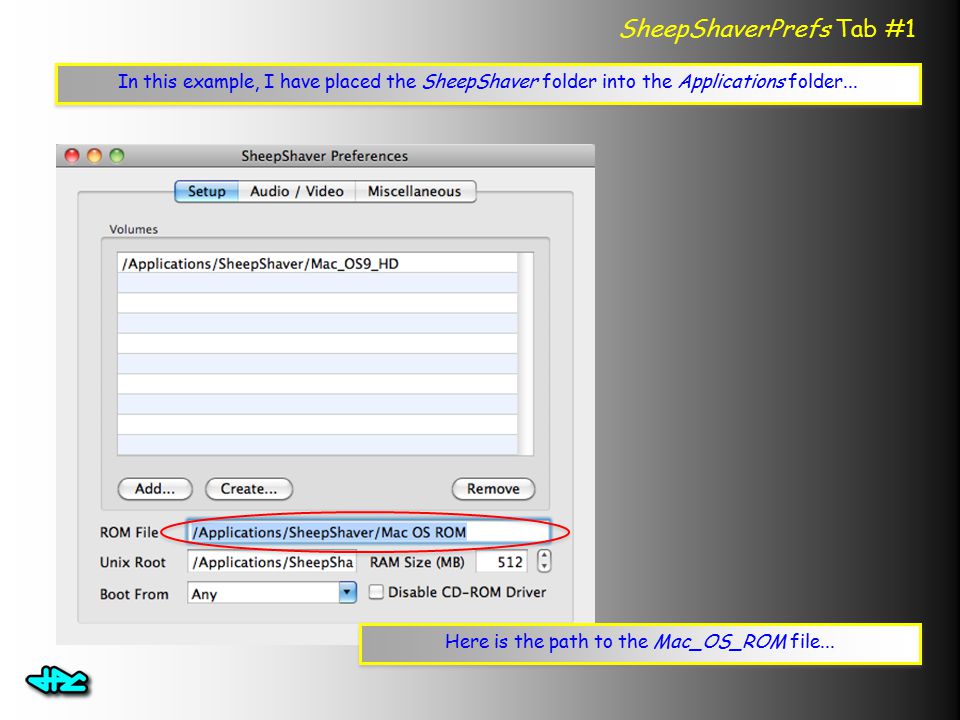960x720 pixels.
Task: Click the Remove volume button
Action: pyautogui.click(x=493, y=489)
